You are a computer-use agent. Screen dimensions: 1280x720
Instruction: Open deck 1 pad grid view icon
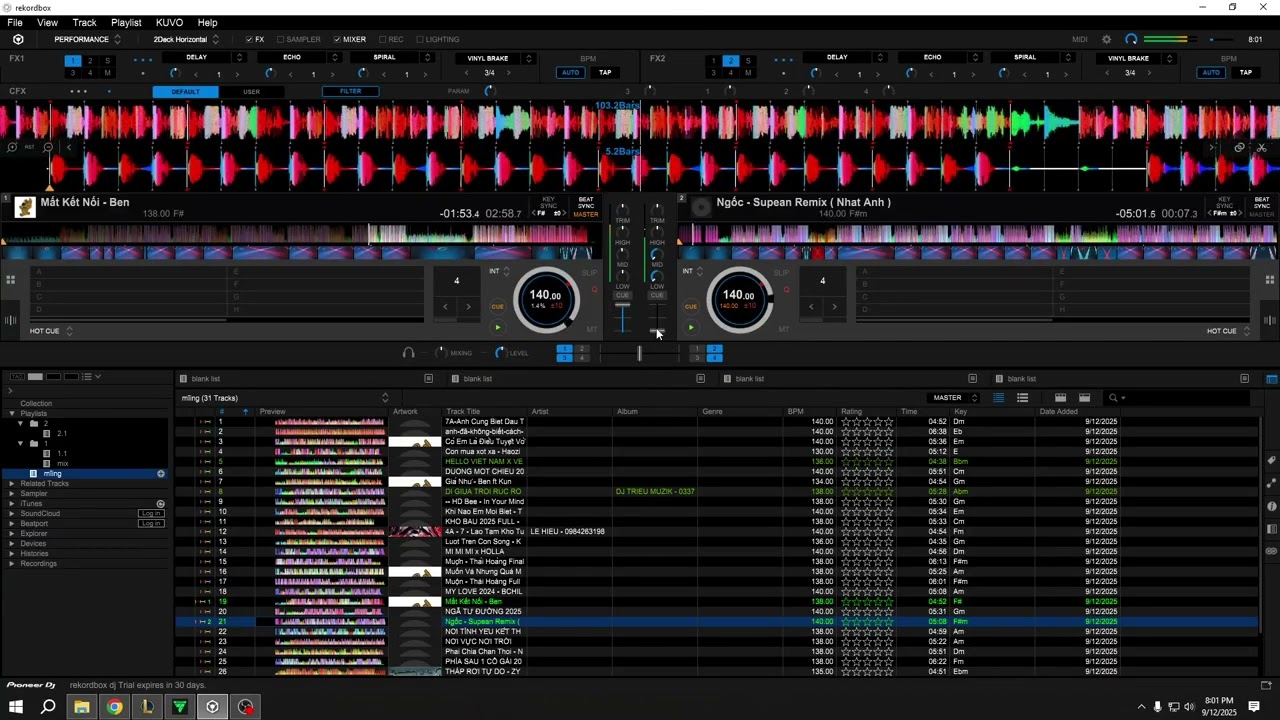click(x=10, y=280)
